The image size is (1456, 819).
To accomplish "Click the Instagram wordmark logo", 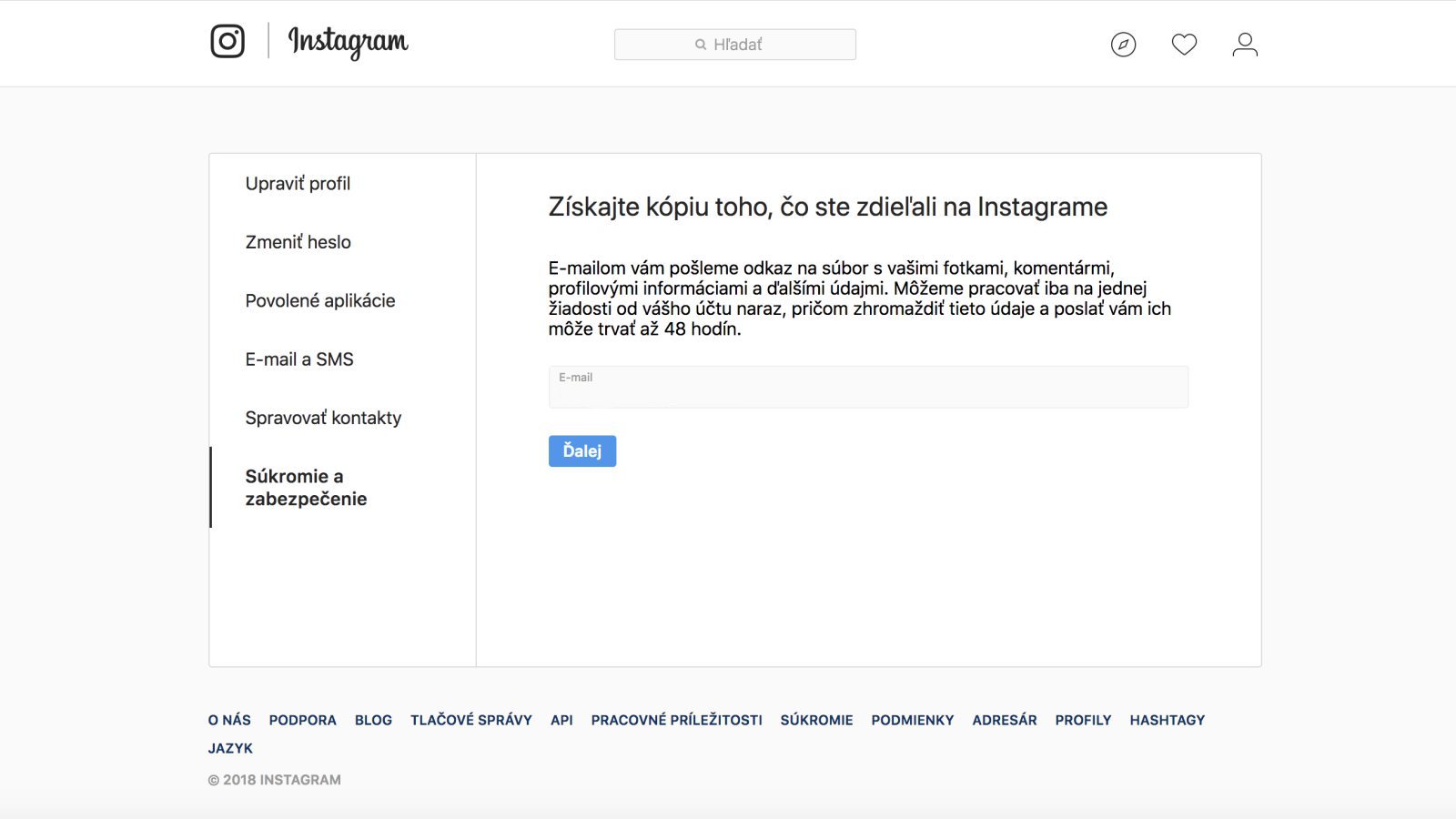I will click(349, 42).
